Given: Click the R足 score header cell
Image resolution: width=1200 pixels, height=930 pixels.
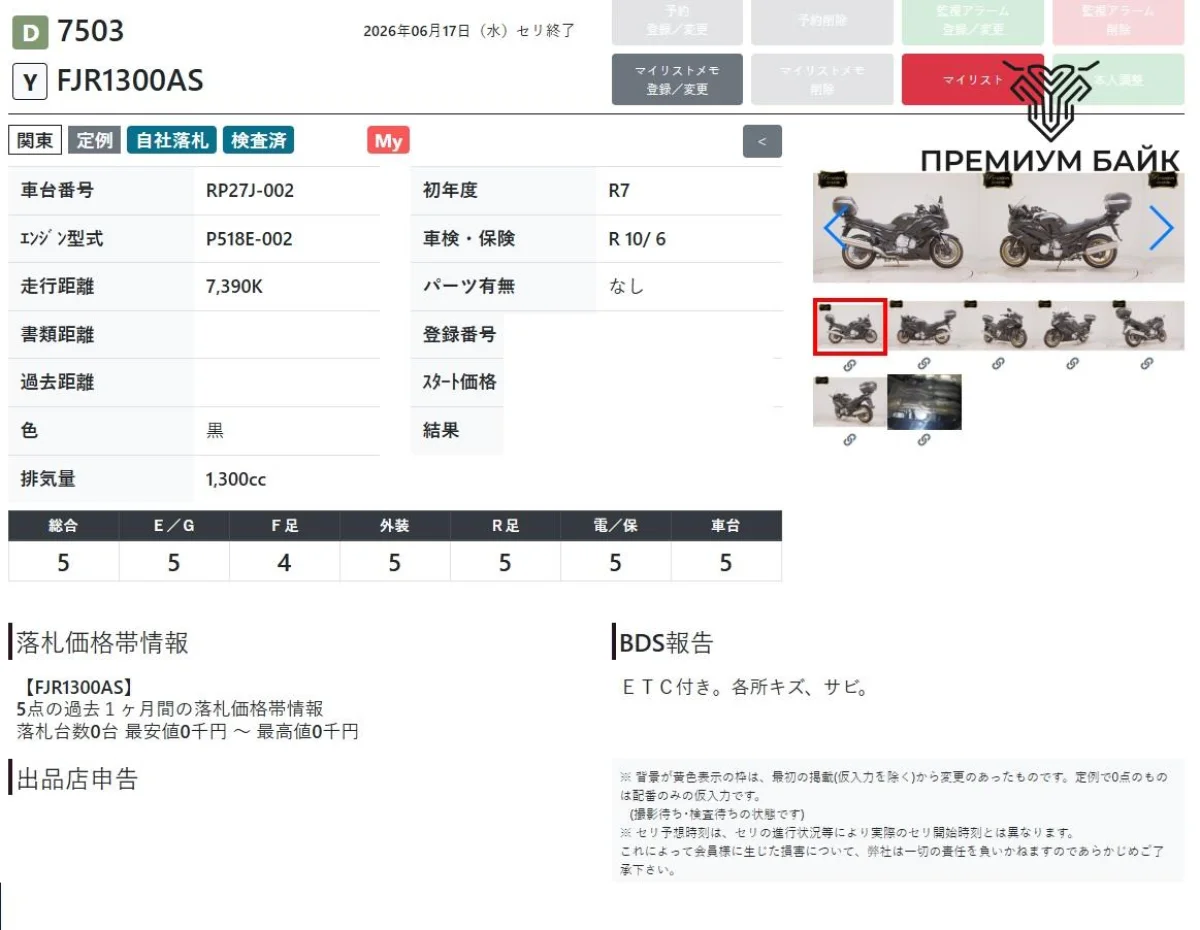Looking at the screenshot, I should (505, 525).
